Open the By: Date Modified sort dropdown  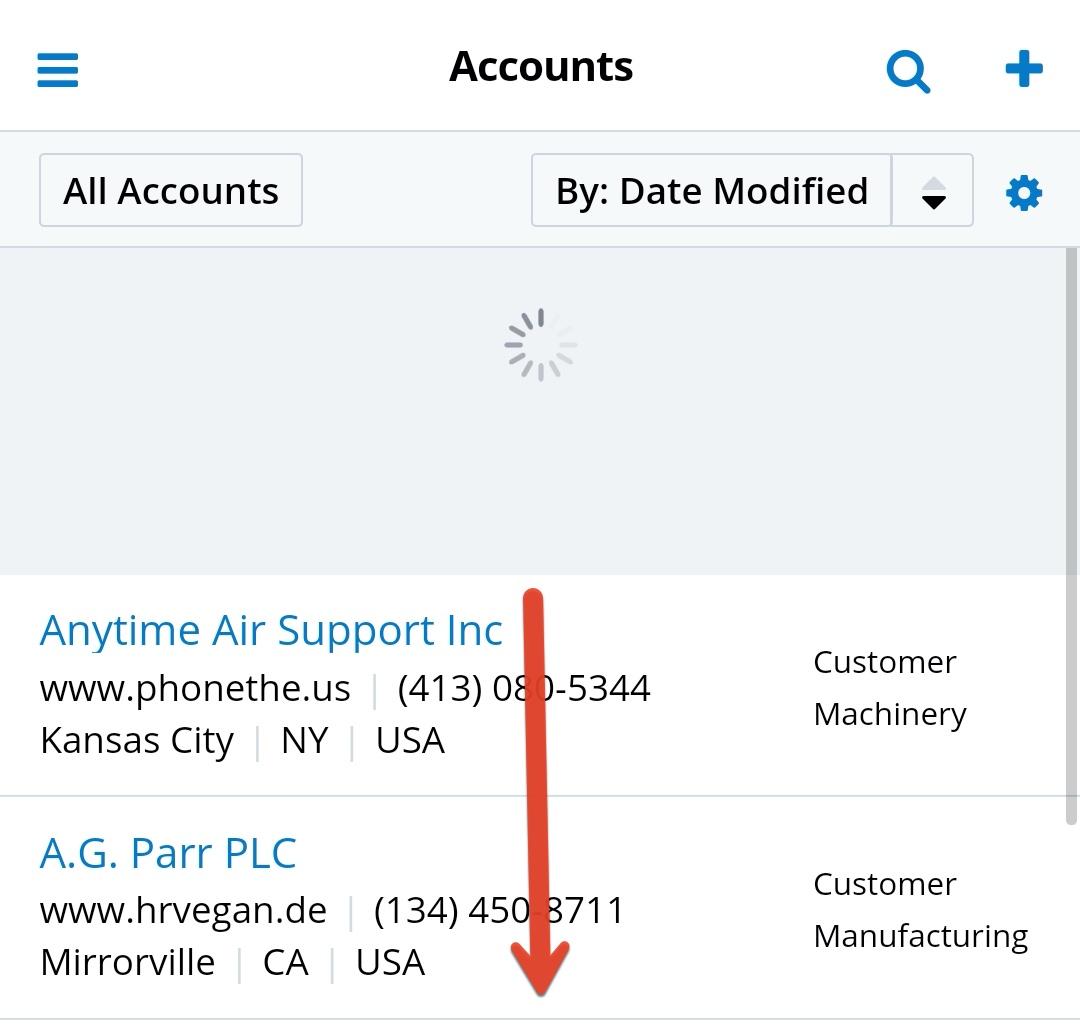point(711,191)
